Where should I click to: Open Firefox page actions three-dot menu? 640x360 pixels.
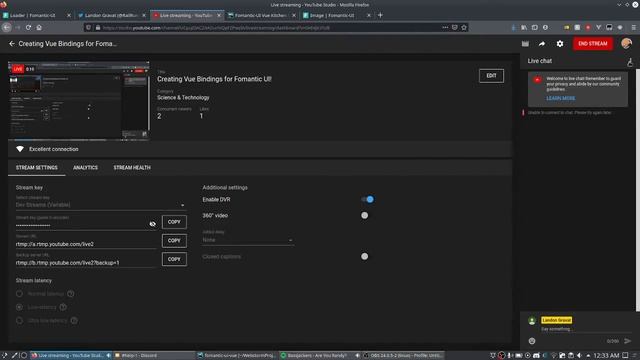(445, 27)
